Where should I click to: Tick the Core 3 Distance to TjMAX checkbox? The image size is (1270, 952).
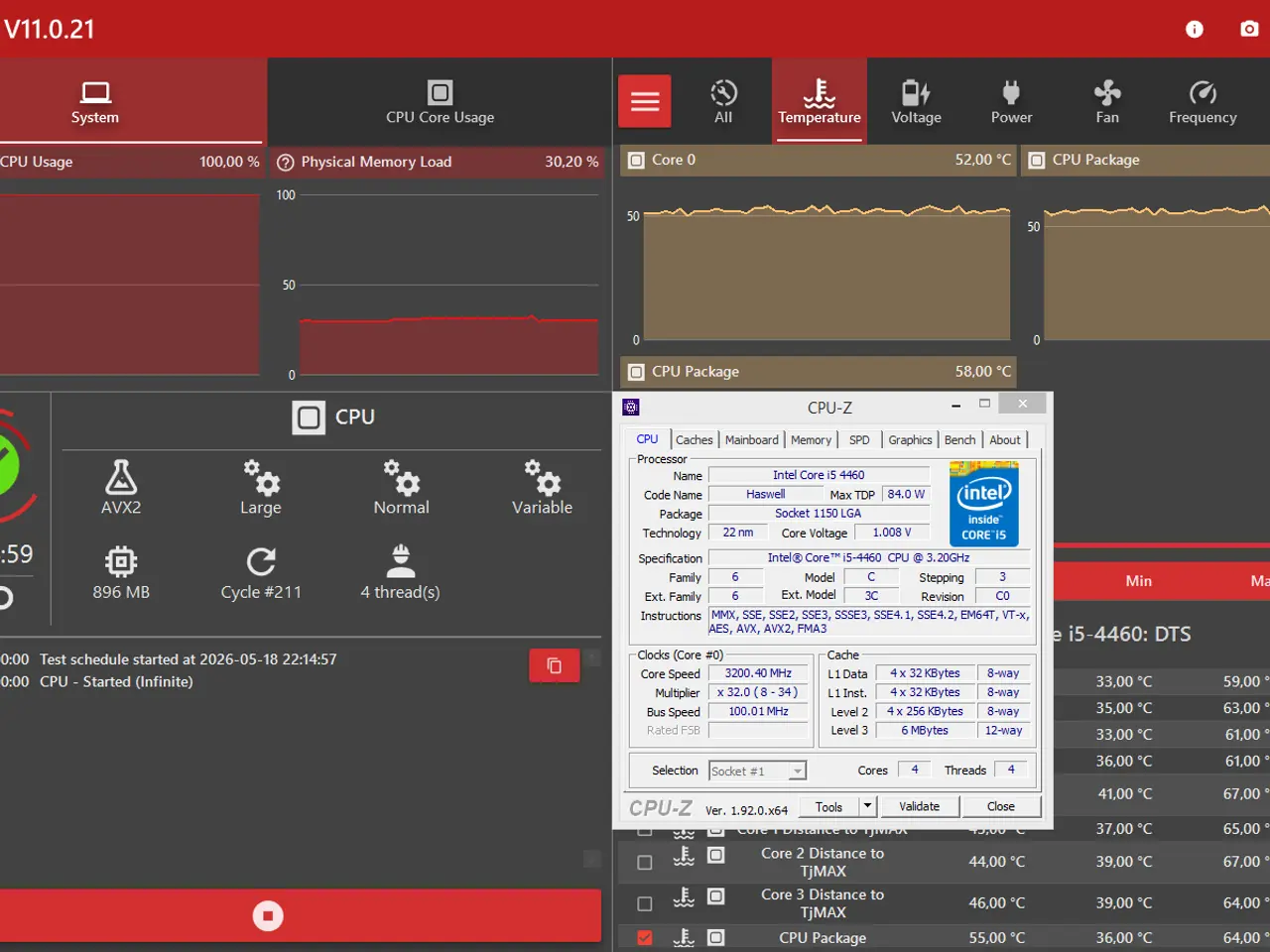coord(645,904)
